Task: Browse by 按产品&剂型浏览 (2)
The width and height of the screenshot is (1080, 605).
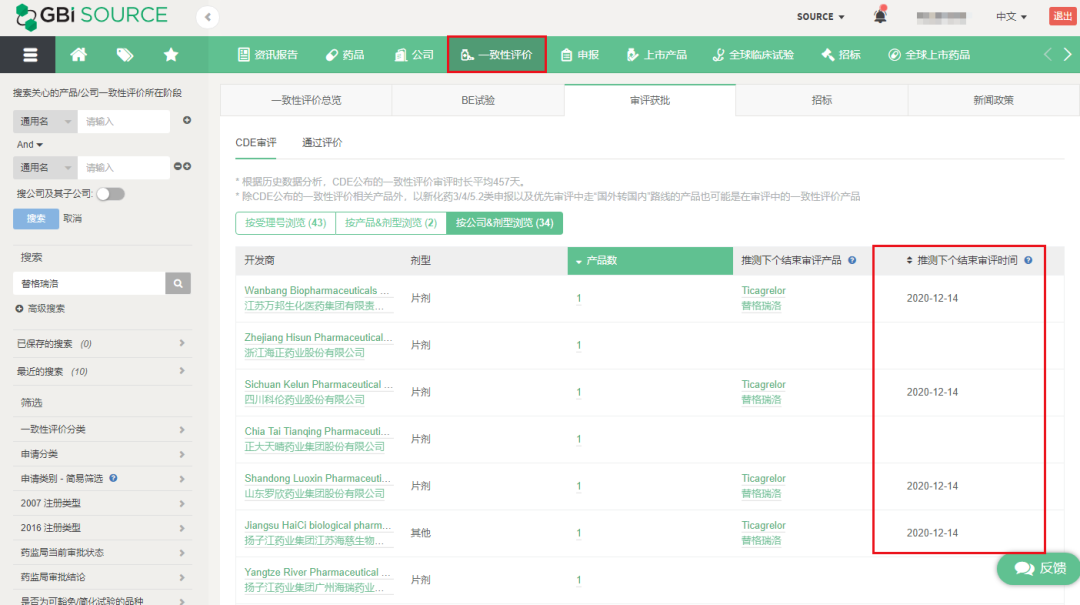Action: [391, 223]
